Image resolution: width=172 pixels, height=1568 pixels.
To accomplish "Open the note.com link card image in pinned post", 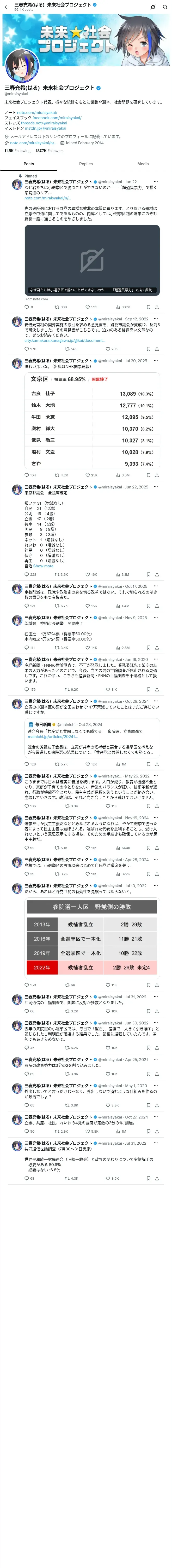I will click(92, 260).
